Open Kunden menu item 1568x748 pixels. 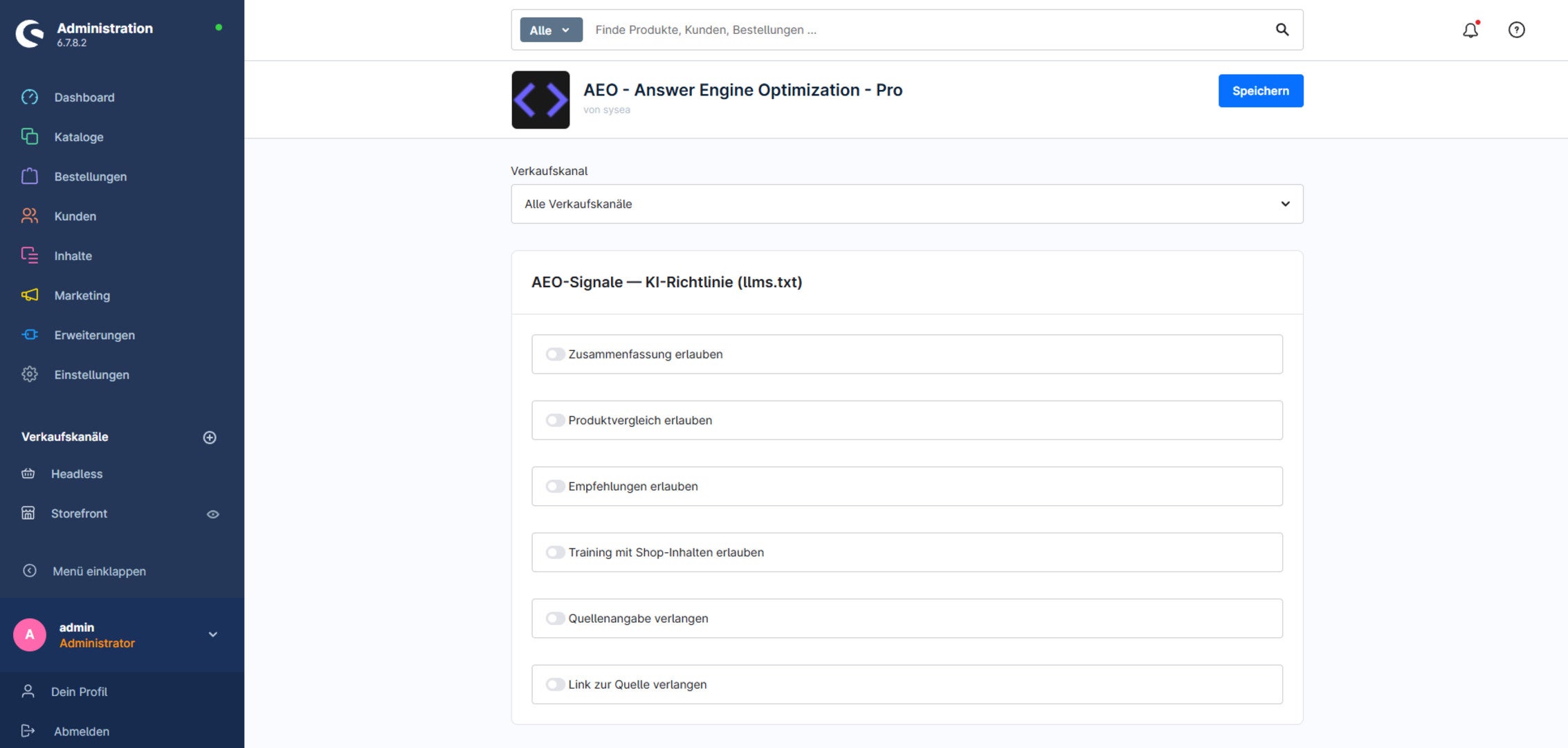click(x=75, y=216)
